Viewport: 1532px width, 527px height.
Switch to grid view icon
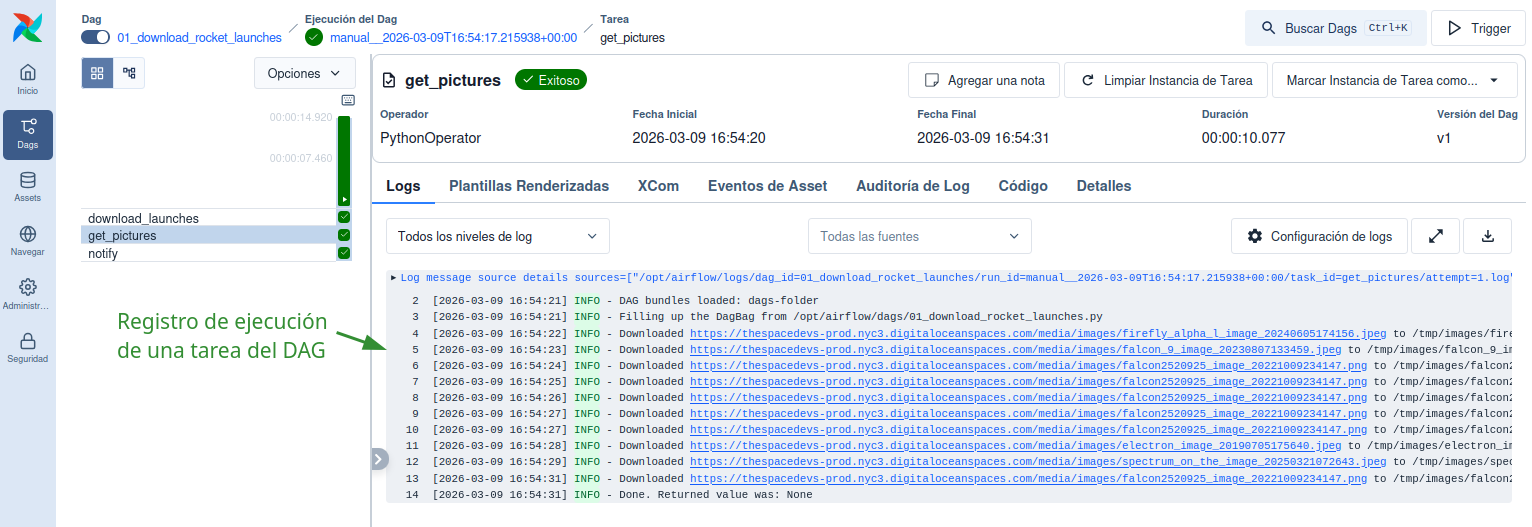(97, 73)
